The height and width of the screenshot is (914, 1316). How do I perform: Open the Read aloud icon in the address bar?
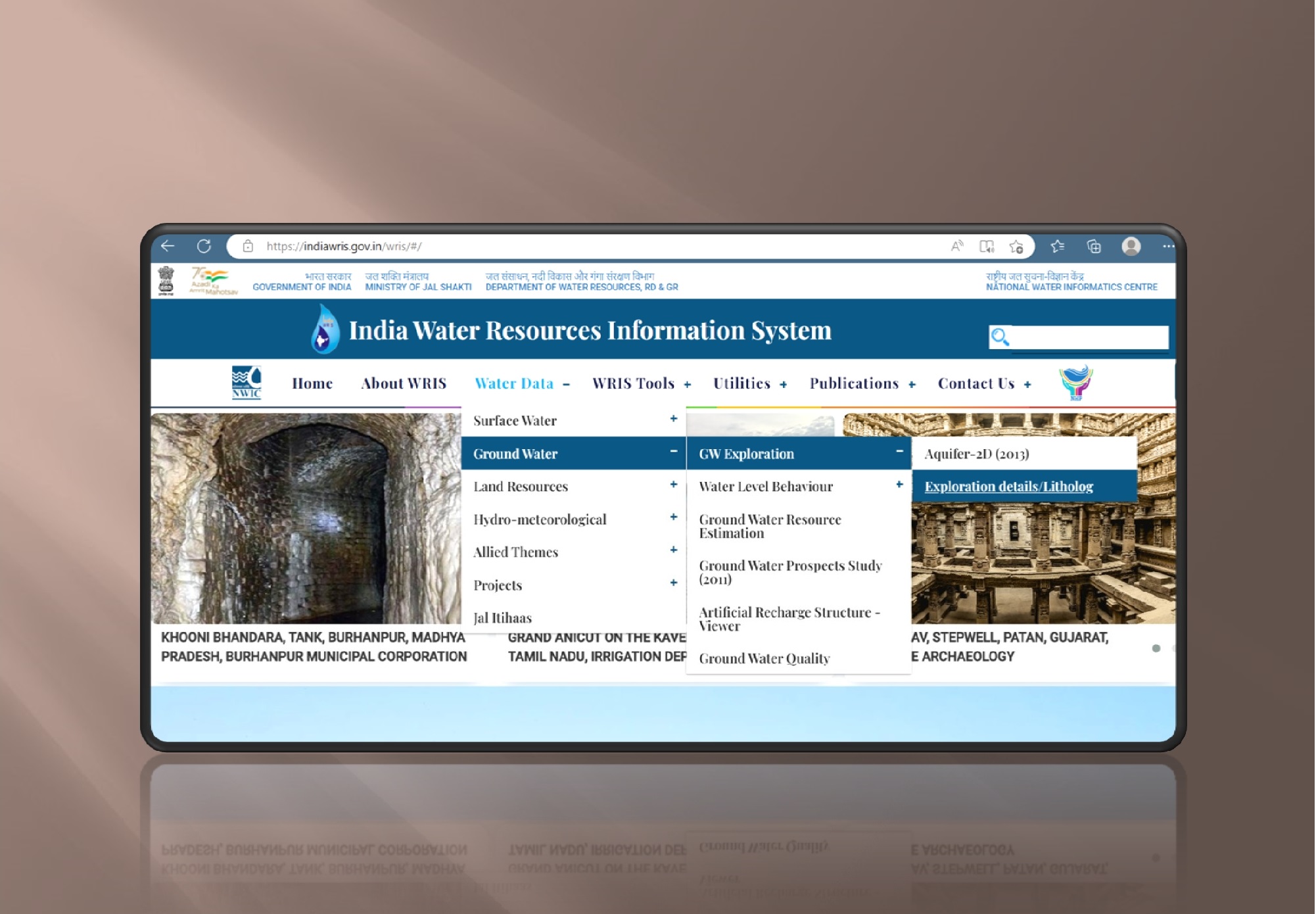click(x=957, y=246)
